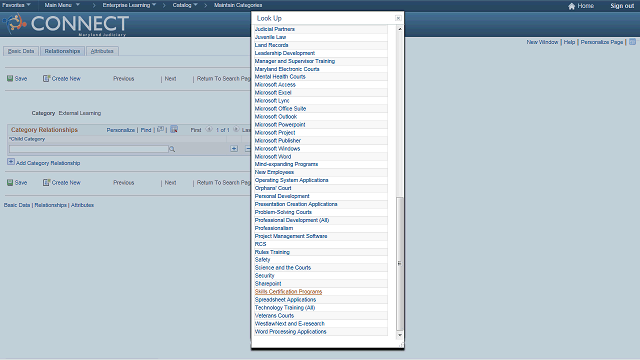Open the Main Menu dropdown
Screen dimensions: 640x360
[x=62, y=5]
